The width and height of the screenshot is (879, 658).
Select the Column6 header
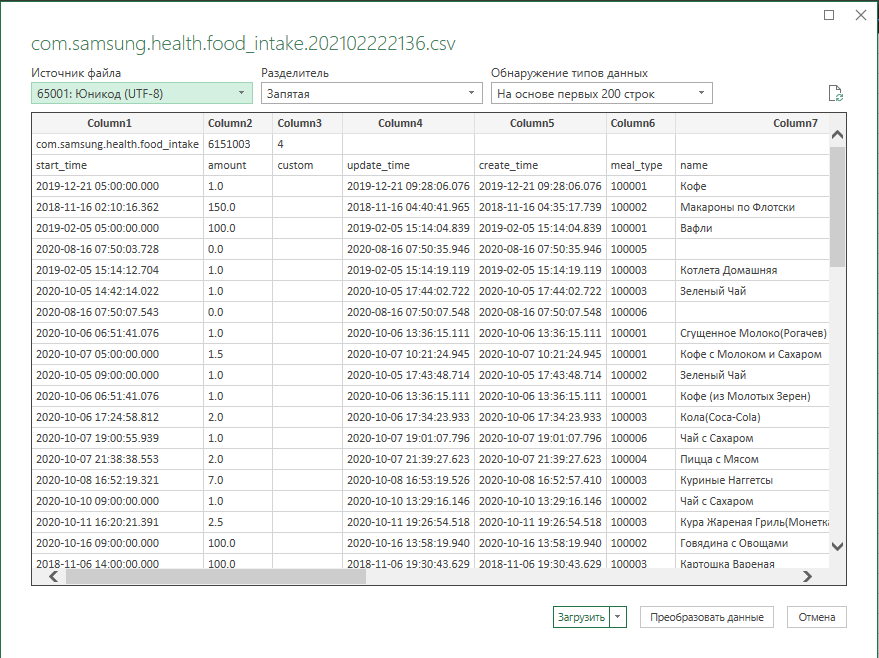click(641, 123)
